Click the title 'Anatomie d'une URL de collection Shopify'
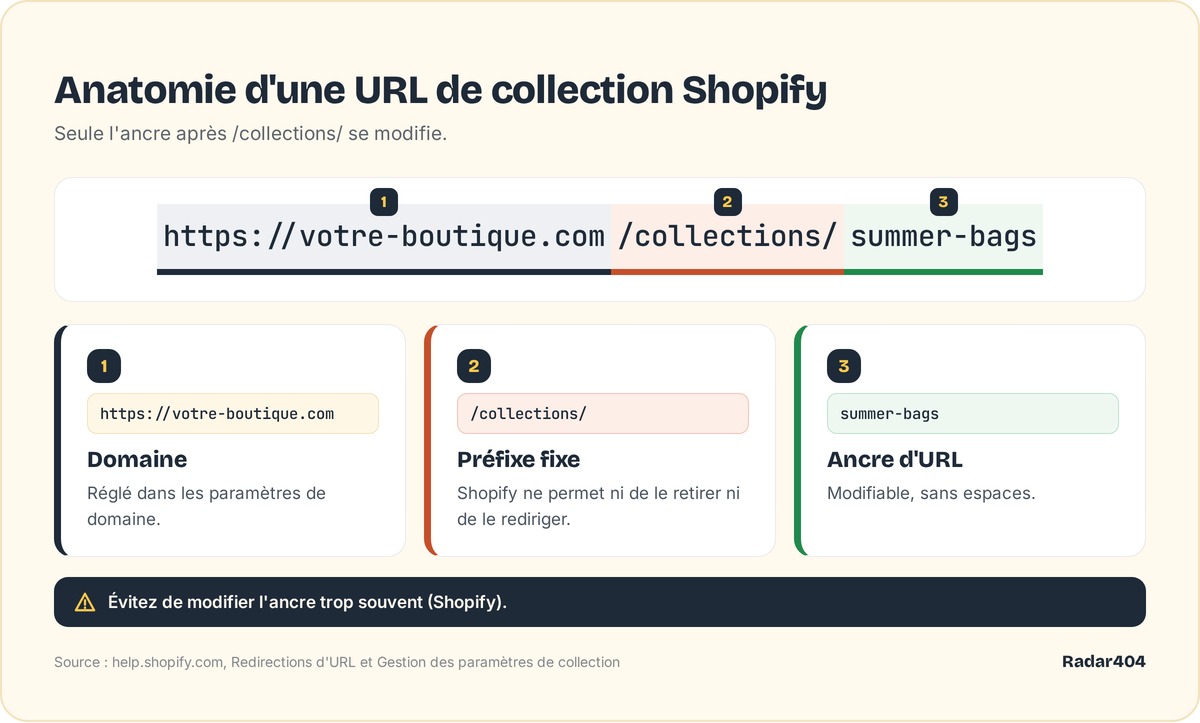The width and height of the screenshot is (1200, 723). coord(440,91)
